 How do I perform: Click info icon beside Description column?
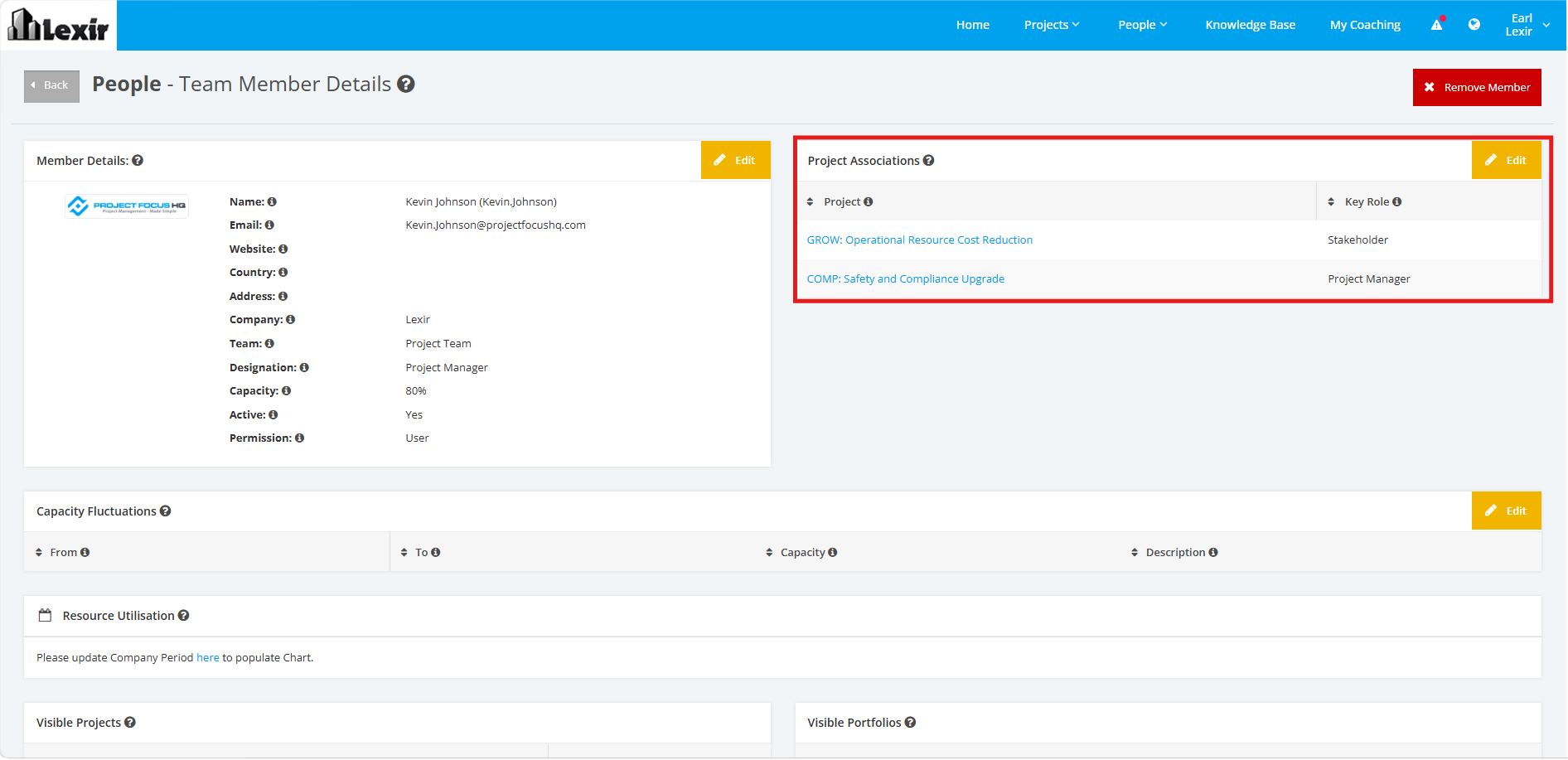tap(1213, 553)
